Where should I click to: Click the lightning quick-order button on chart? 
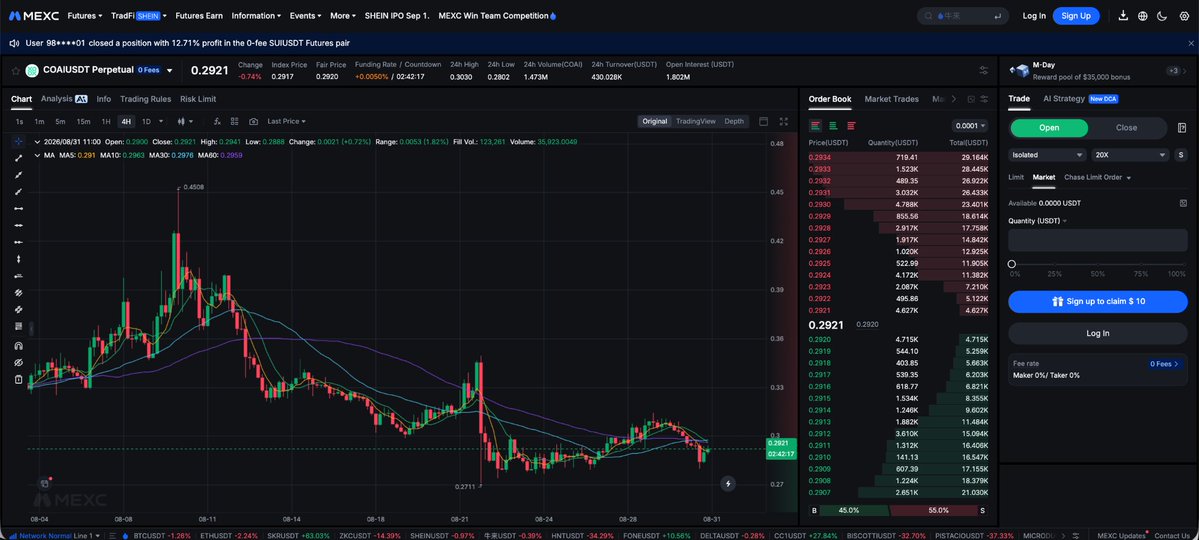tap(728, 483)
